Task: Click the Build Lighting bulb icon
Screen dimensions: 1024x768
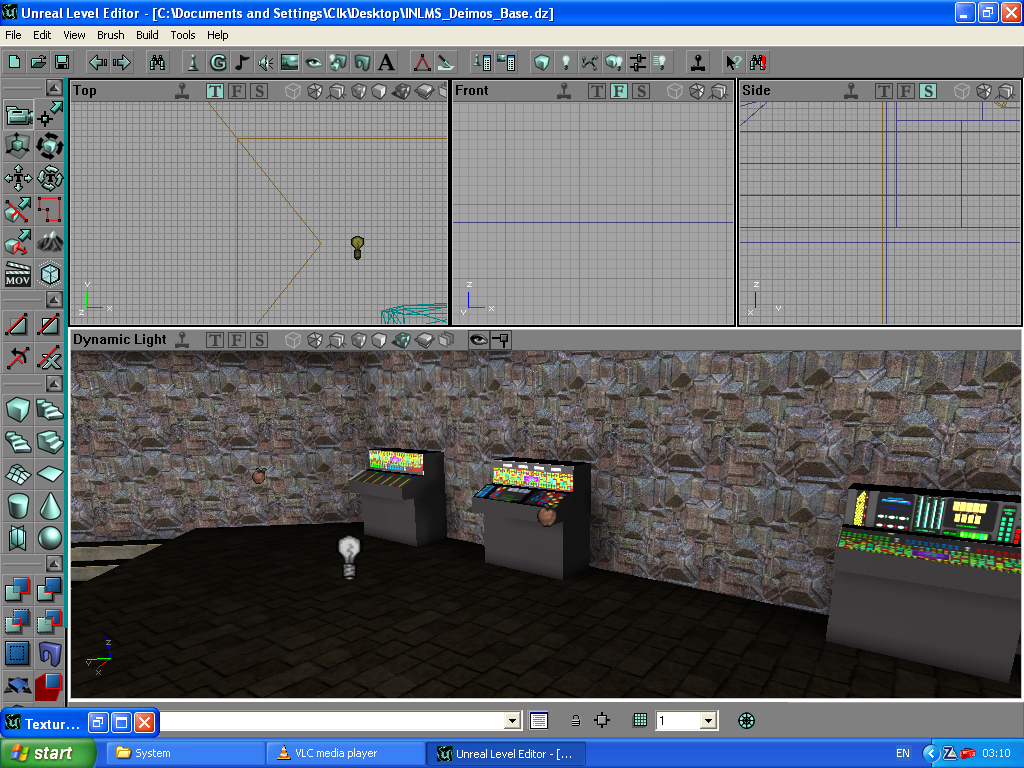Action: pos(565,62)
